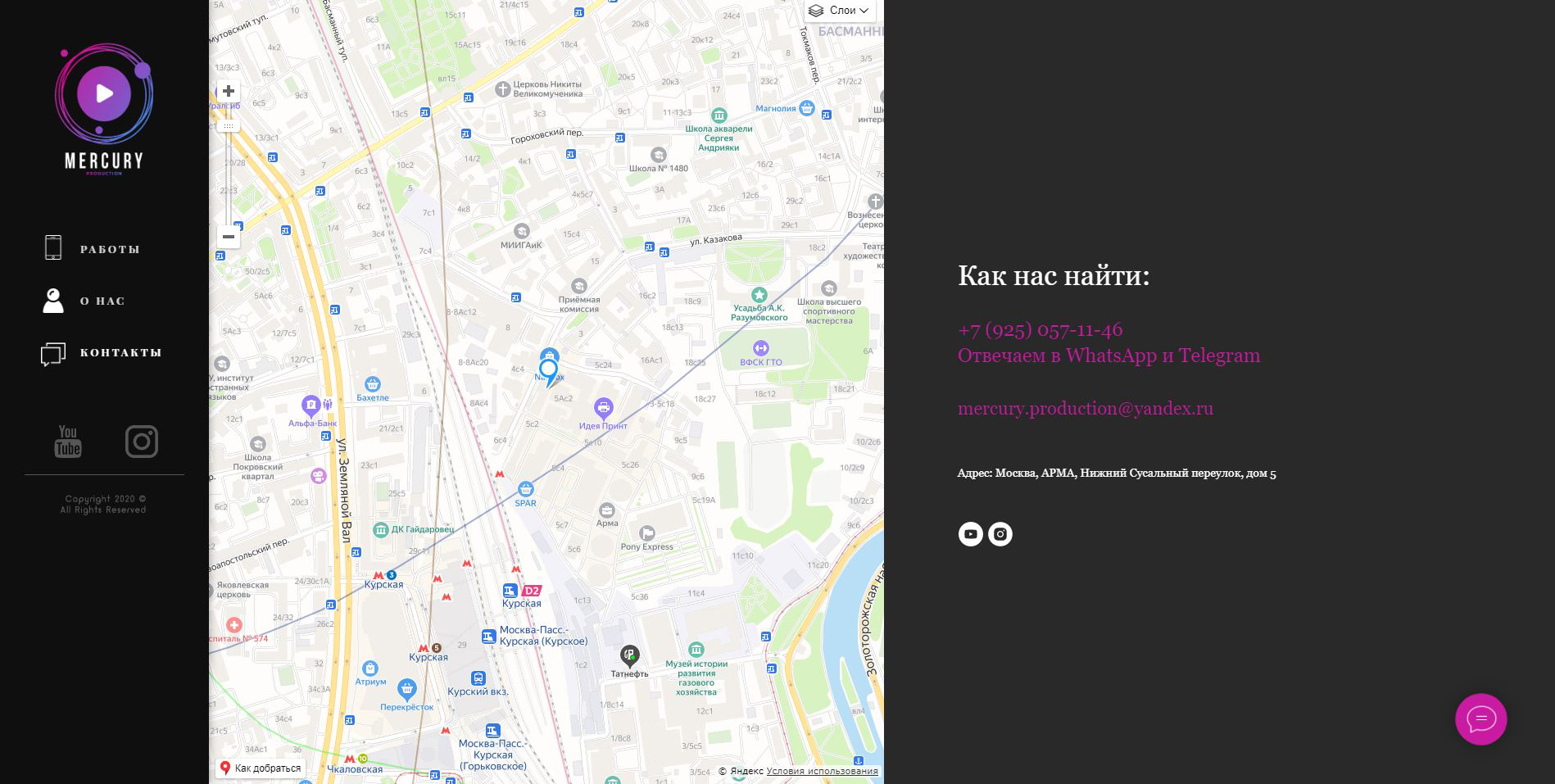Viewport: 1555px width, 784px height.
Task: Select the Школа Покровский квартал icon
Action: tap(258, 444)
